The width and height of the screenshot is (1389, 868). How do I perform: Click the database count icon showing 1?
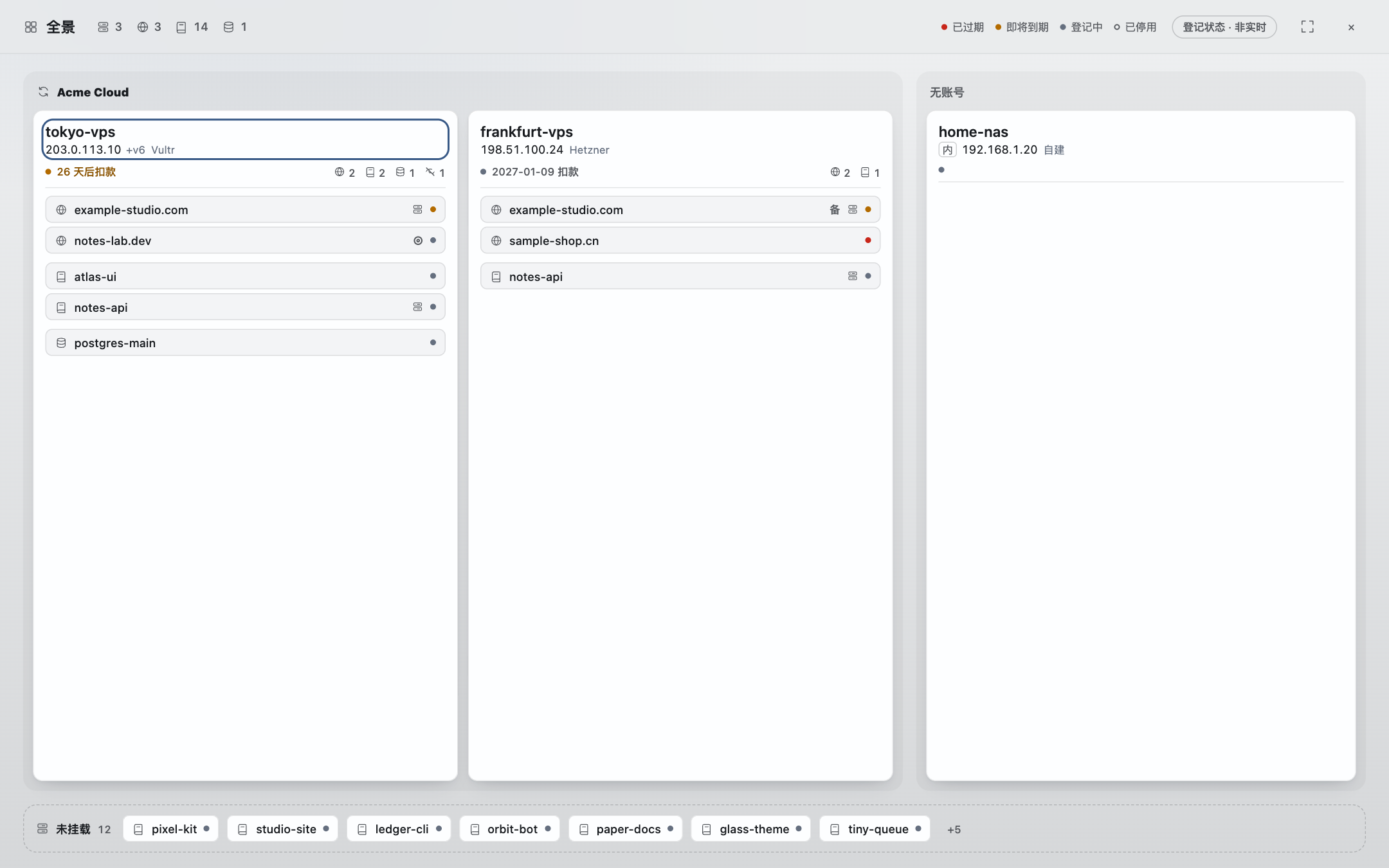tap(228, 27)
